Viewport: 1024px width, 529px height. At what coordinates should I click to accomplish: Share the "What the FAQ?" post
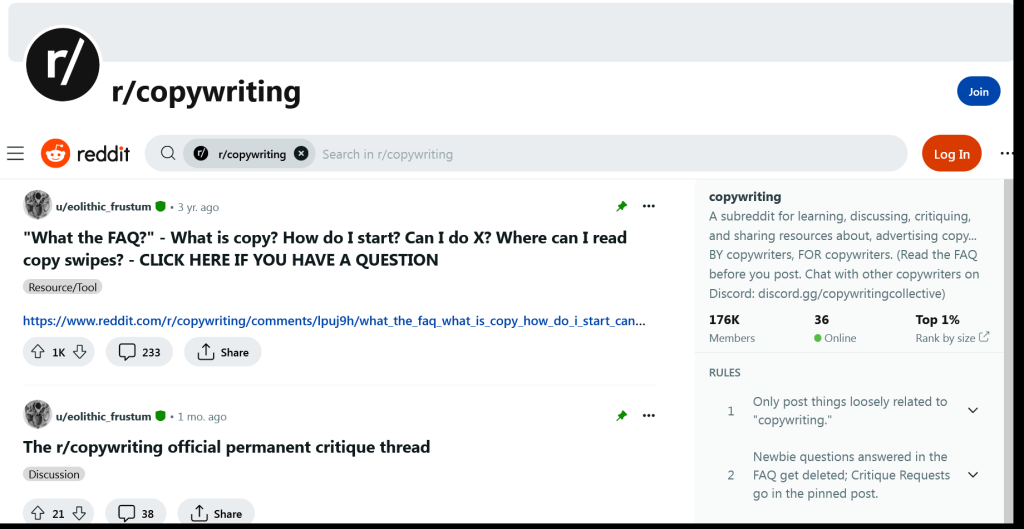(223, 352)
